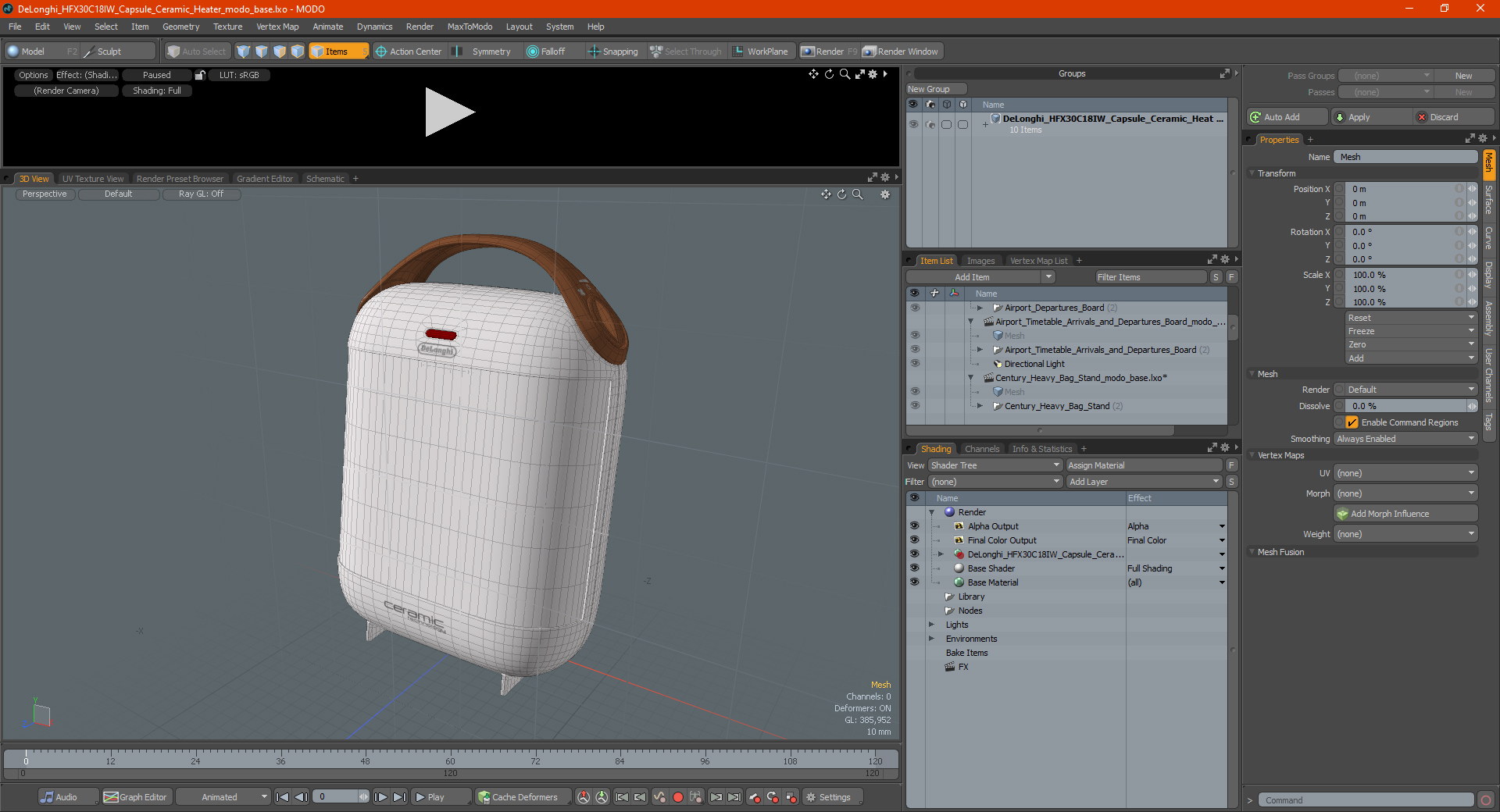Open Render Window

coord(901,52)
